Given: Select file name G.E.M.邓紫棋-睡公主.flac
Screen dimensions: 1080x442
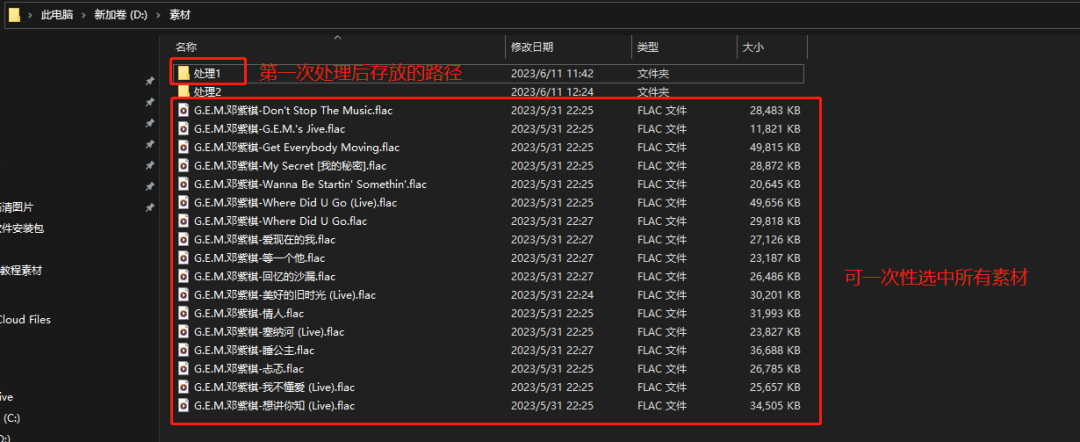Looking at the screenshot, I should pyautogui.click(x=254, y=350).
